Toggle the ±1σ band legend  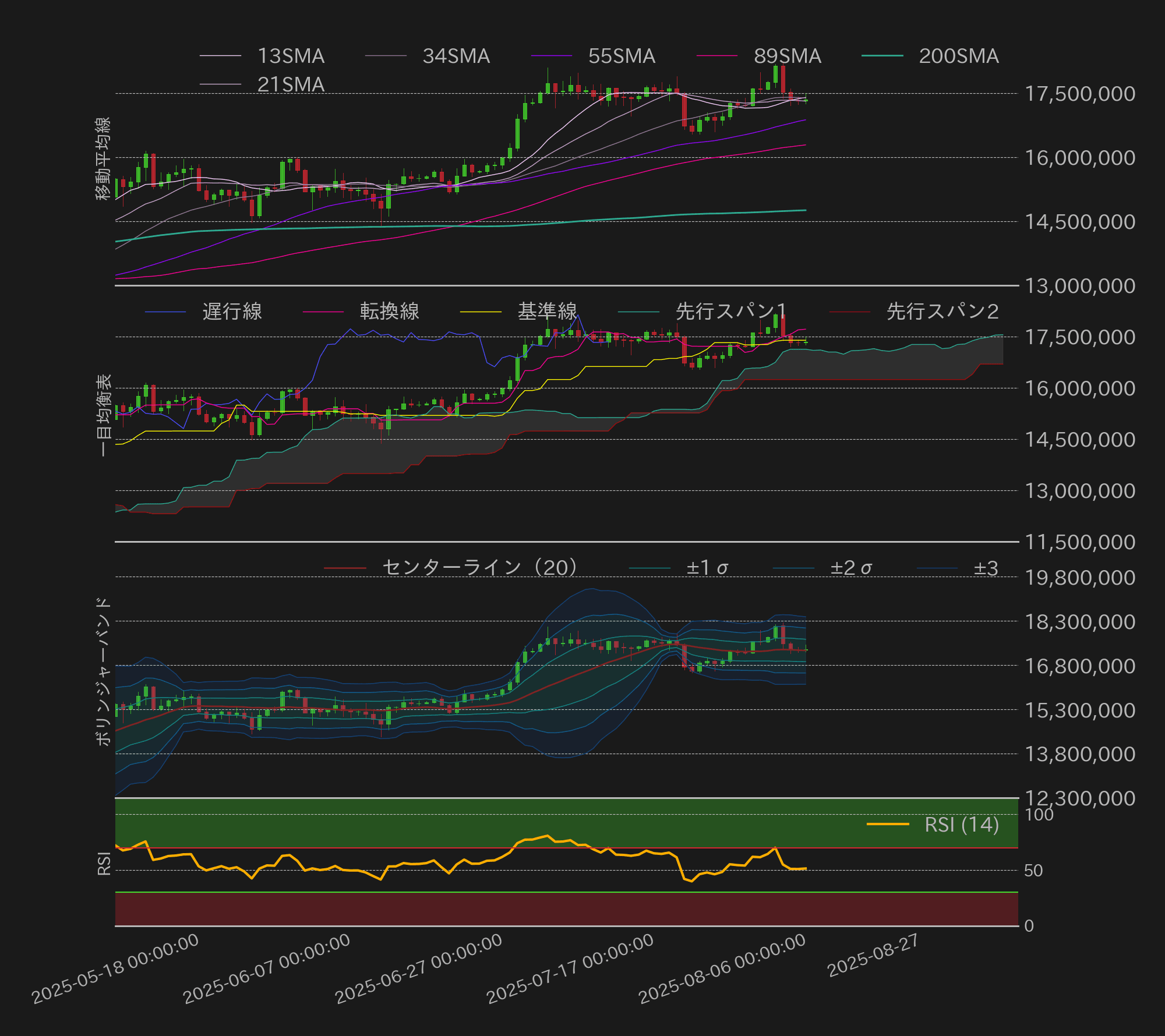[x=707, y=568]
